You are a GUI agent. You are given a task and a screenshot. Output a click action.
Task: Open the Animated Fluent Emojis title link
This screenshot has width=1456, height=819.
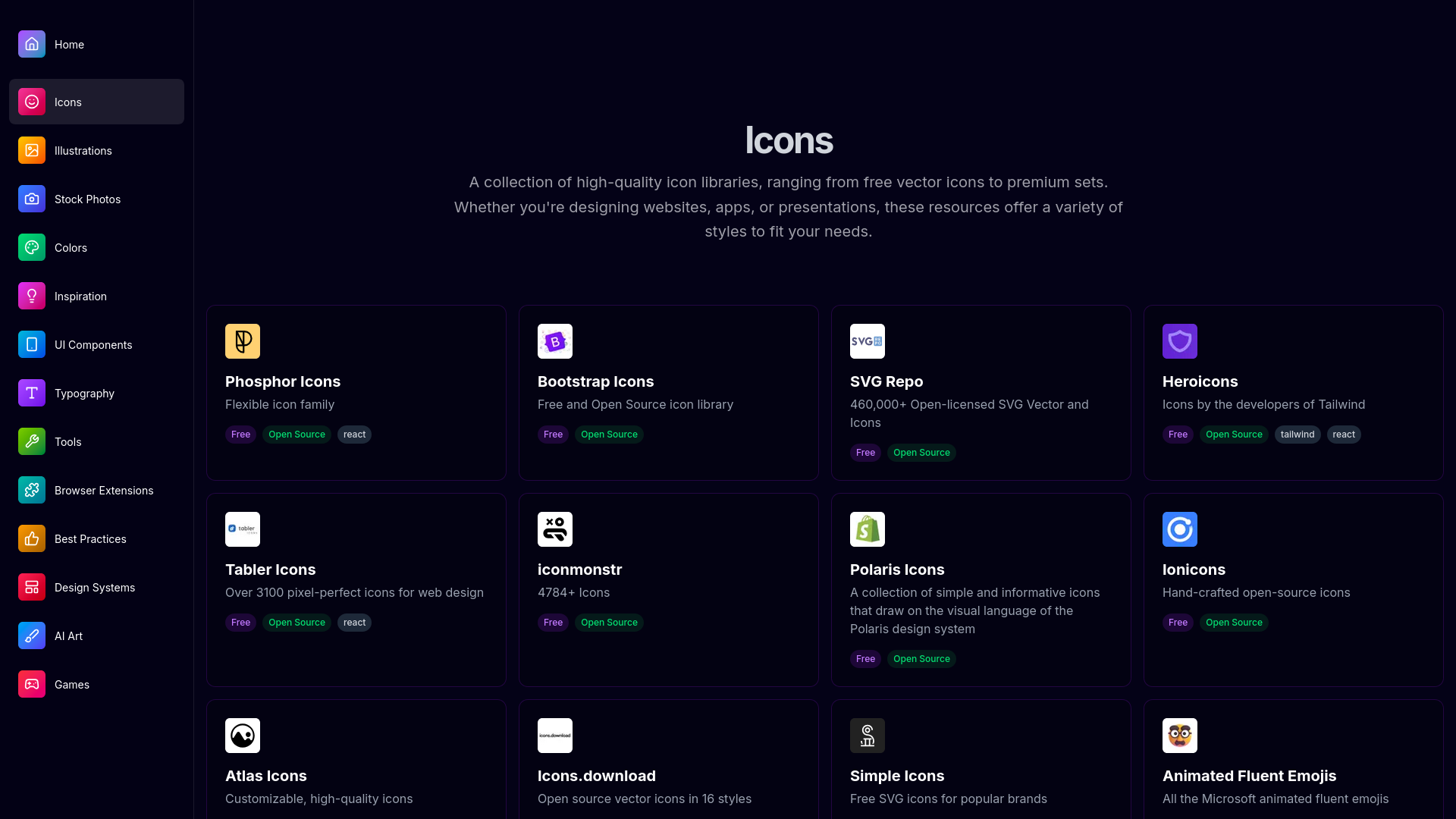coord(1249,776)
